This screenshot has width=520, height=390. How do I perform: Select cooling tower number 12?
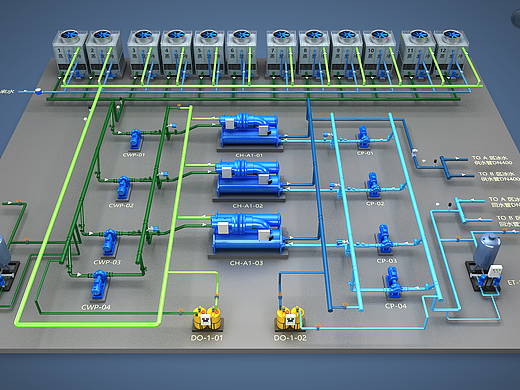pos(451,53)
